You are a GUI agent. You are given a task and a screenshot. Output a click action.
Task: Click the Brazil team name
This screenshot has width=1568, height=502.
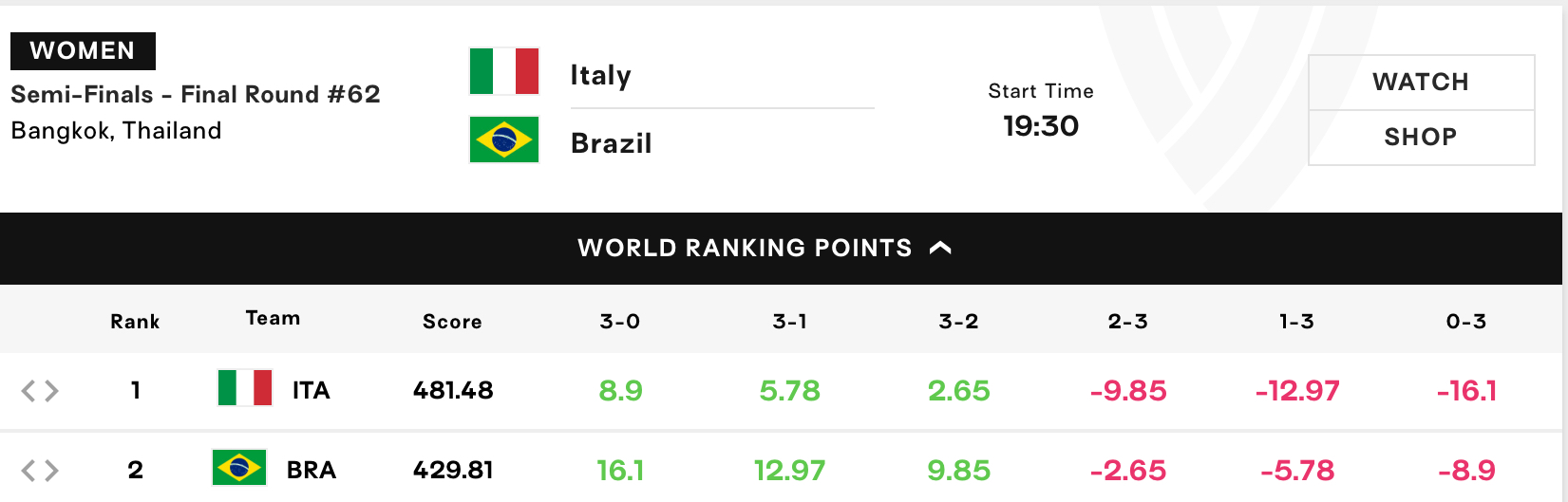[x=612, y=143]
